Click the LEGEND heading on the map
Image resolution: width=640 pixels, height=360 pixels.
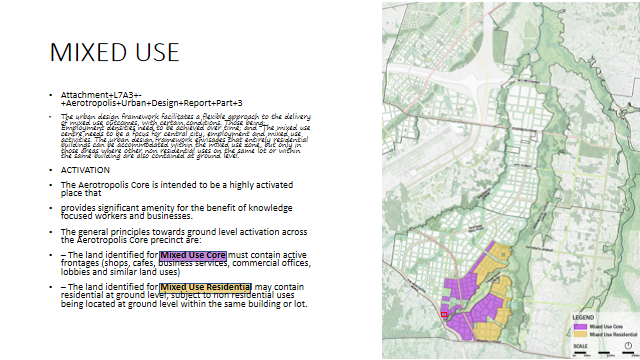pyautogui.click(x=583, y=317)
